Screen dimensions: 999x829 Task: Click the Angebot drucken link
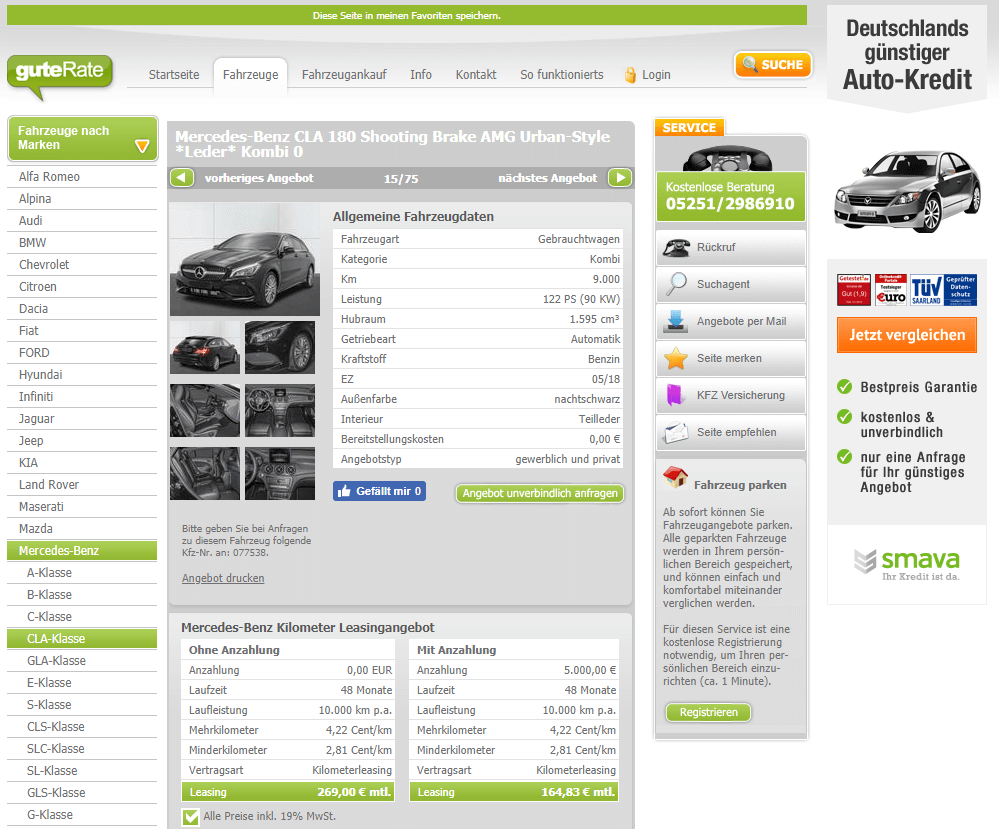tap(223, 578)
